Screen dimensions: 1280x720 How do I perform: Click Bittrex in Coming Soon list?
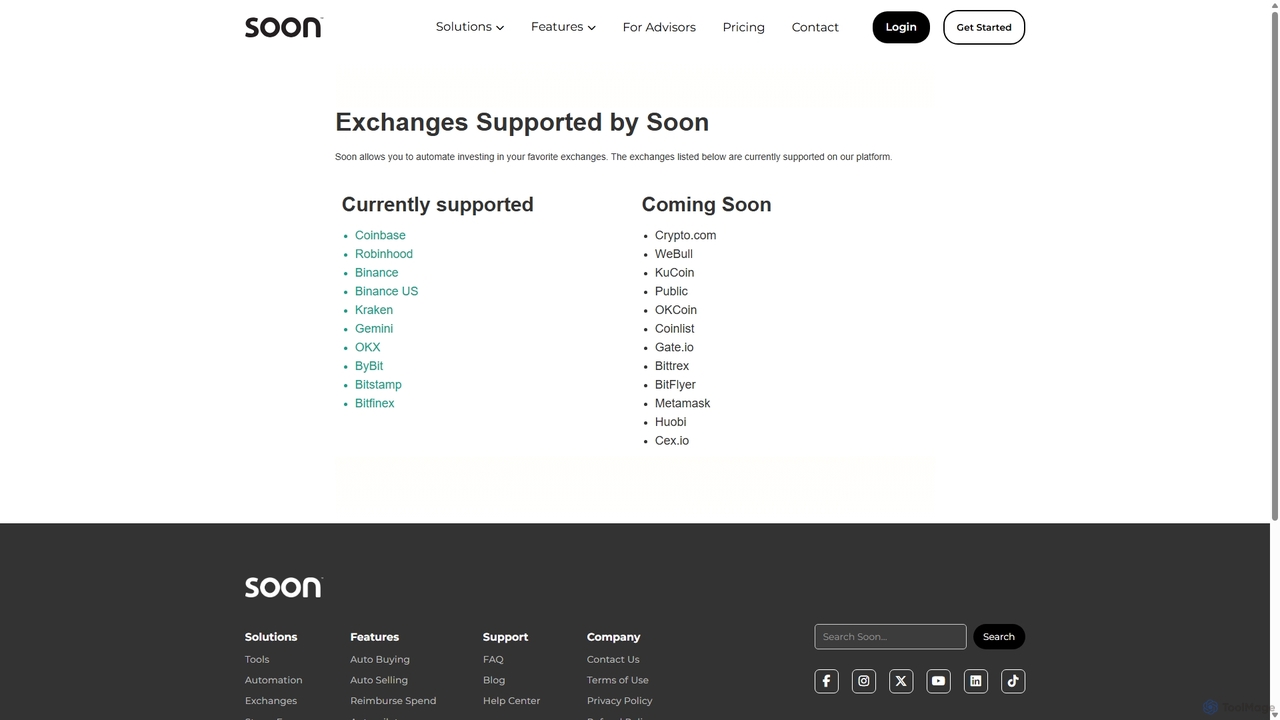pyautogui.click(x=672, y=366)
